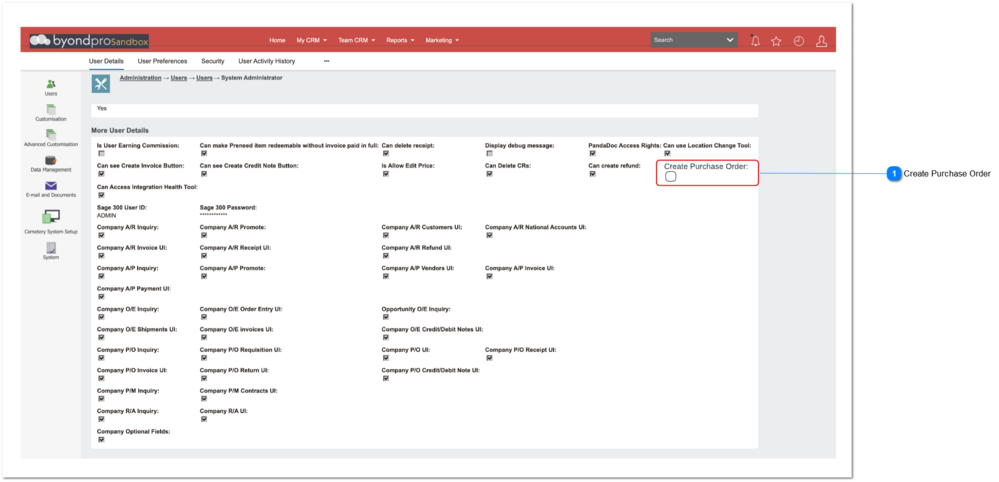Image resolution: width=999 pixels, height=482 pixels.
Task: Toggle Company A/R National Accounts UI checkbox
Action: coord(489,235)
